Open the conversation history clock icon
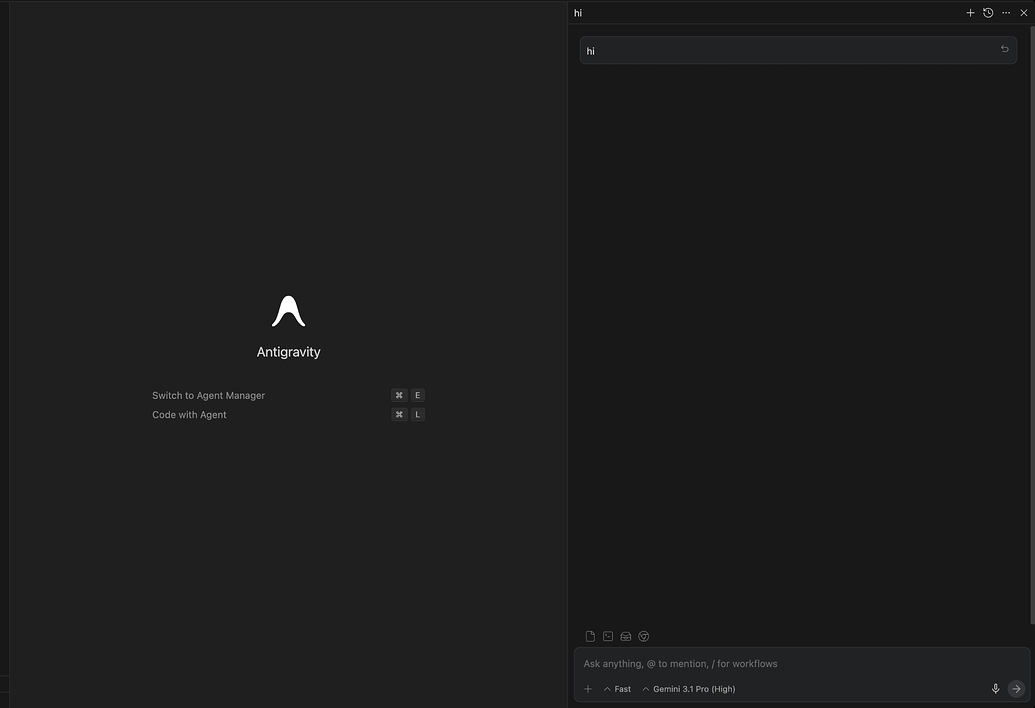 pos(988,13)
